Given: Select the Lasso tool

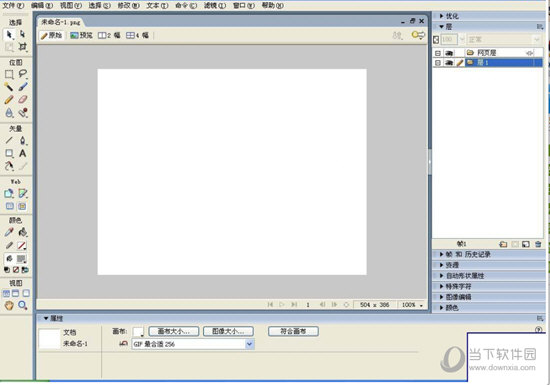Looking at the screenshot, I should (x=22, y=74).
